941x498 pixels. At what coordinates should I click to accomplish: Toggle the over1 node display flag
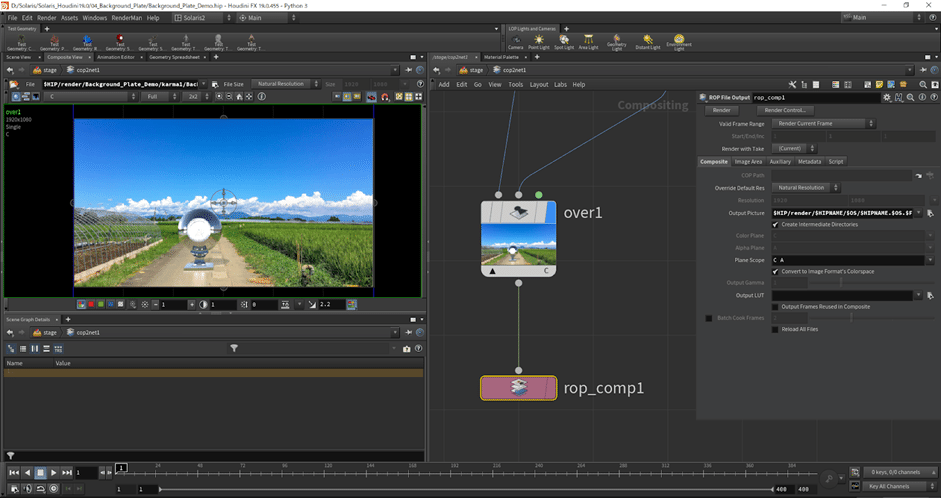click(549, 212)
